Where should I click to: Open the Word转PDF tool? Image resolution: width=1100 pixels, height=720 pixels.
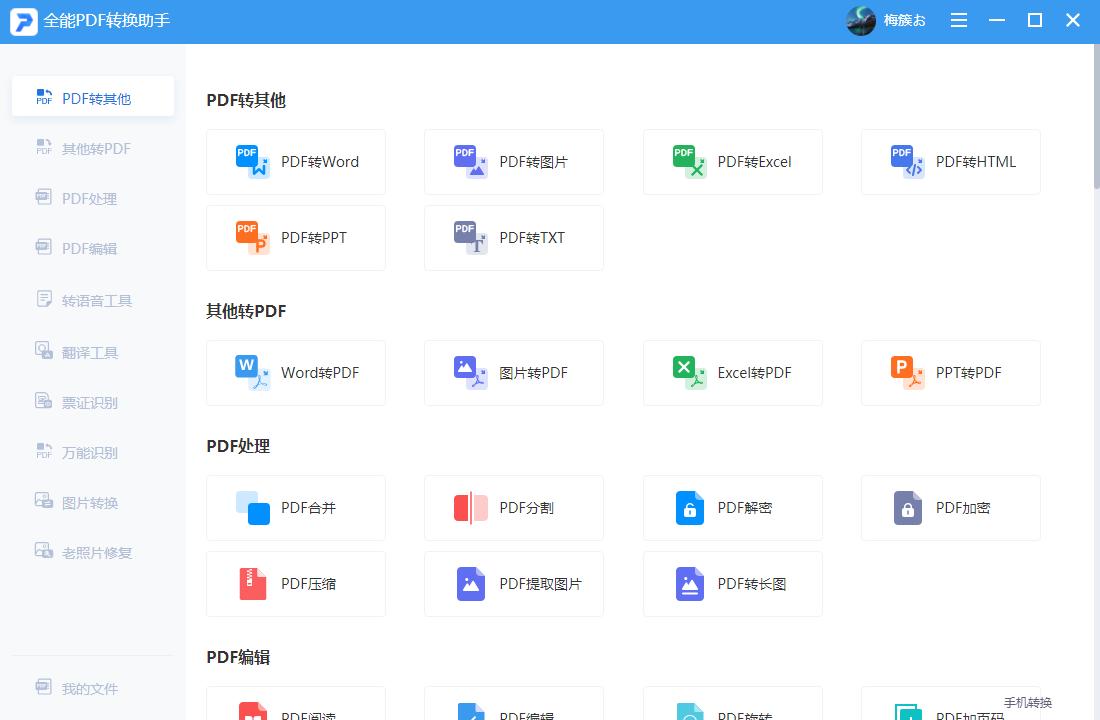296,372
